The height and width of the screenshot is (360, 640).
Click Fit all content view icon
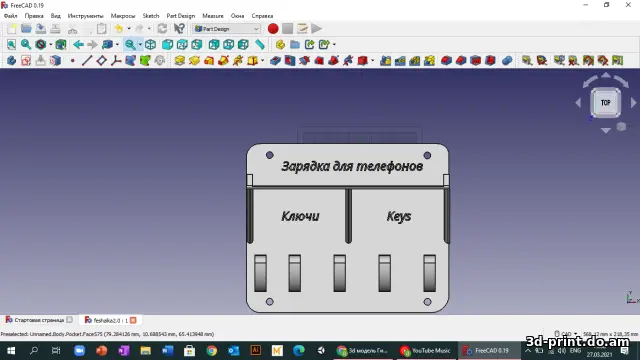click(x=11, y=44)
